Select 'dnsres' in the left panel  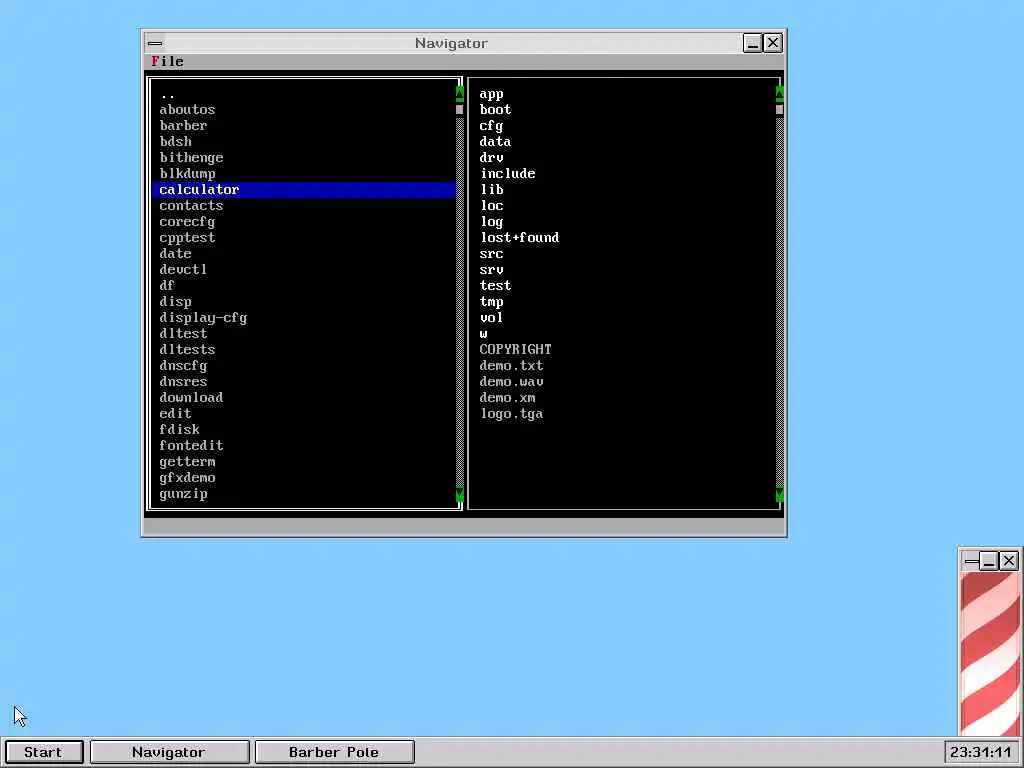tap(304, 381)
